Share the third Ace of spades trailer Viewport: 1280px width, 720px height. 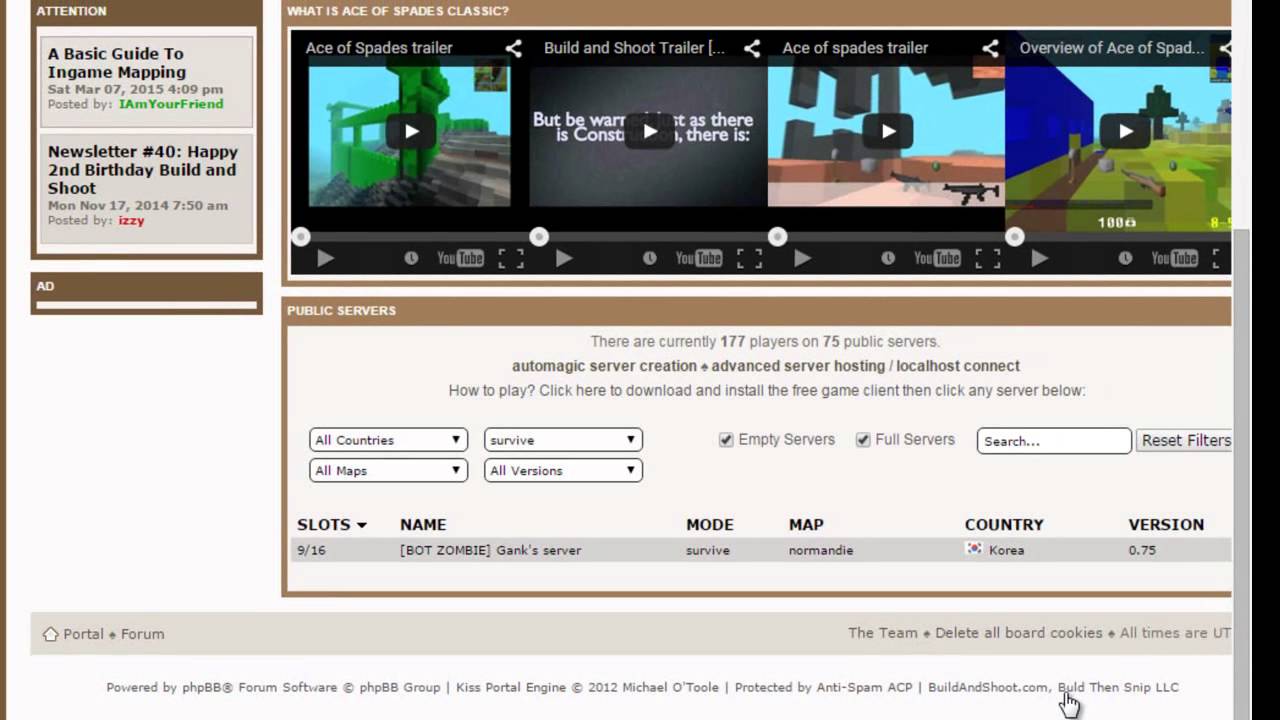(x=990, y=48)
